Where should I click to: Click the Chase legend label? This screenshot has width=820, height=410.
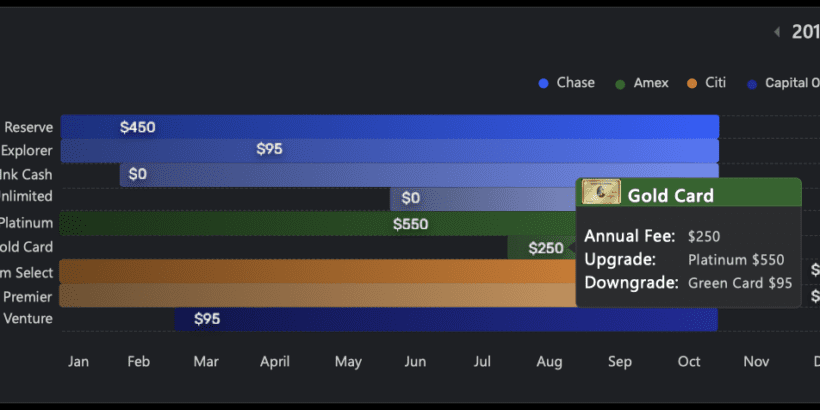pos(575,83)
